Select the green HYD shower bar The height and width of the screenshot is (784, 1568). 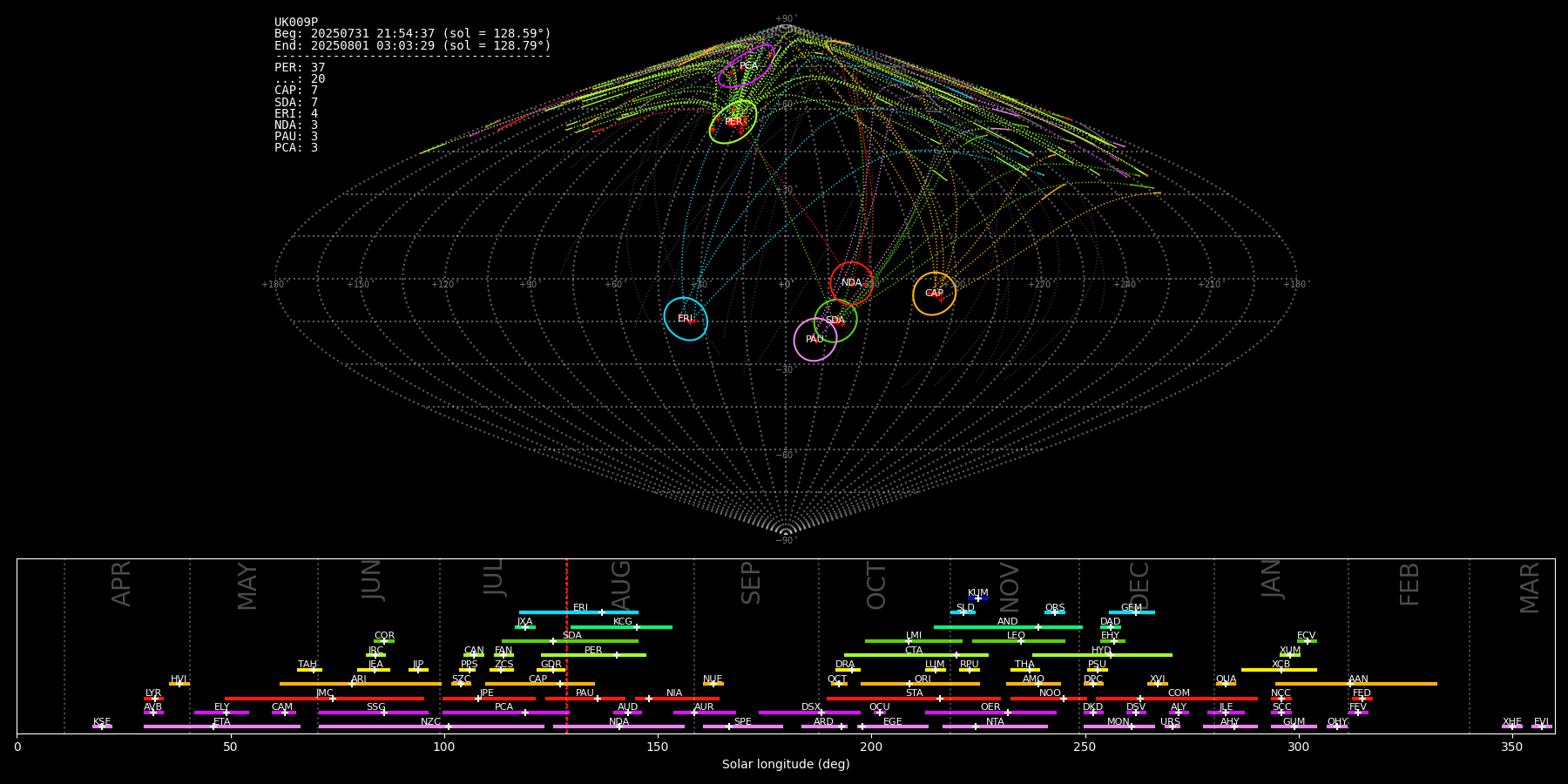tap(1102, 655)
